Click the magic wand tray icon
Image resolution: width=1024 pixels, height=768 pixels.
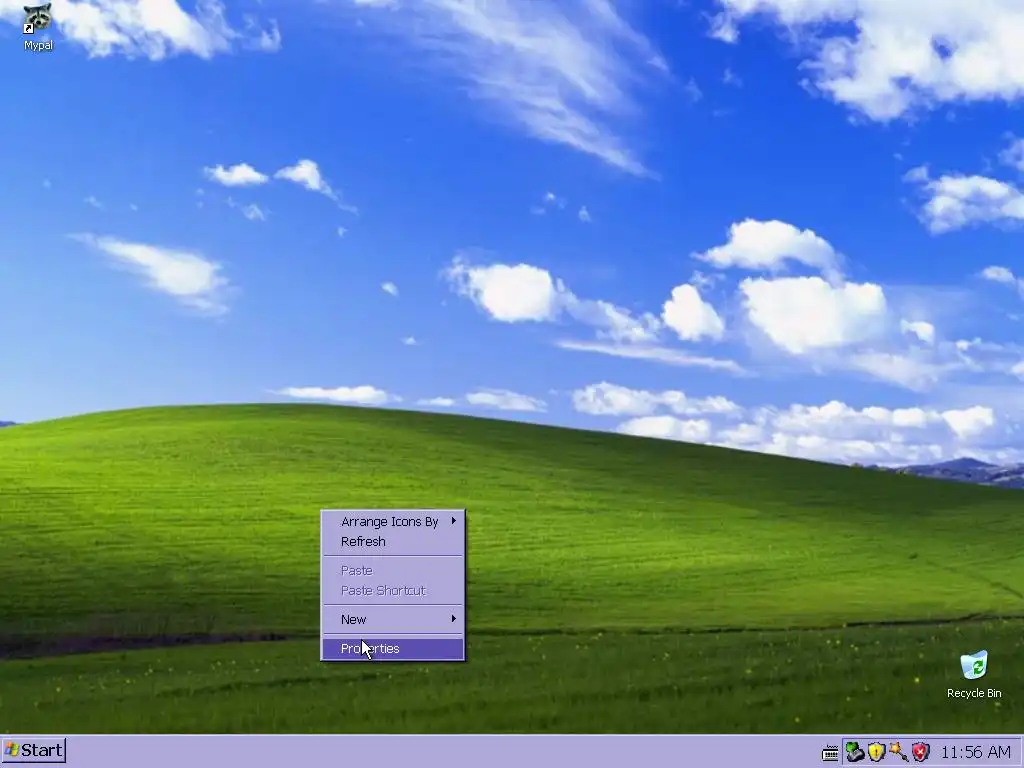pos(898,752)
